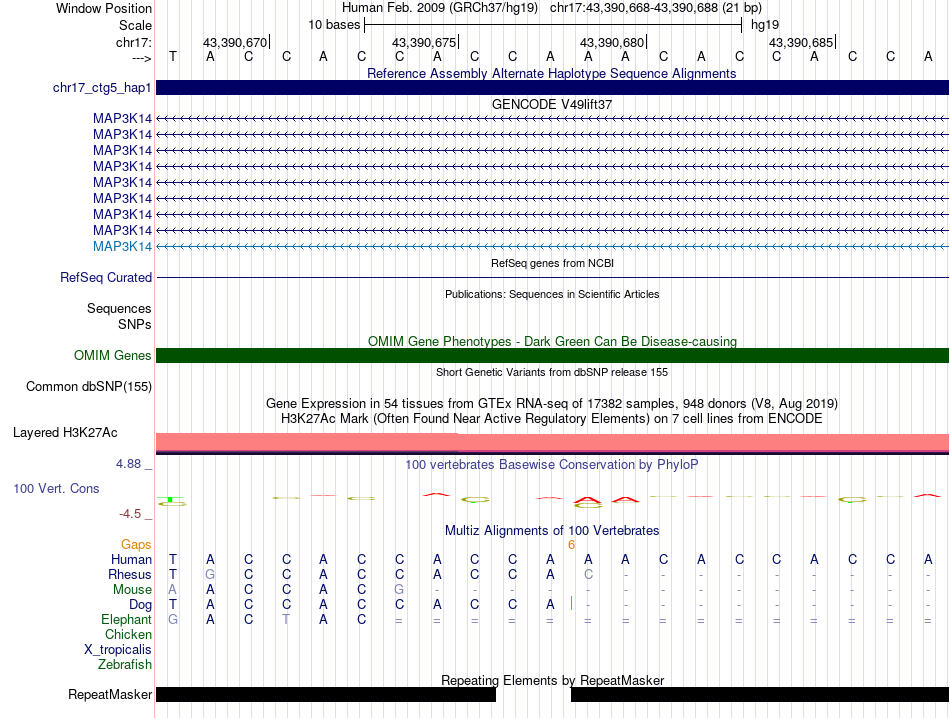Screen dimensions: 950x718
Task: Click the 43,390,675 ruler position
Action: 424,42
